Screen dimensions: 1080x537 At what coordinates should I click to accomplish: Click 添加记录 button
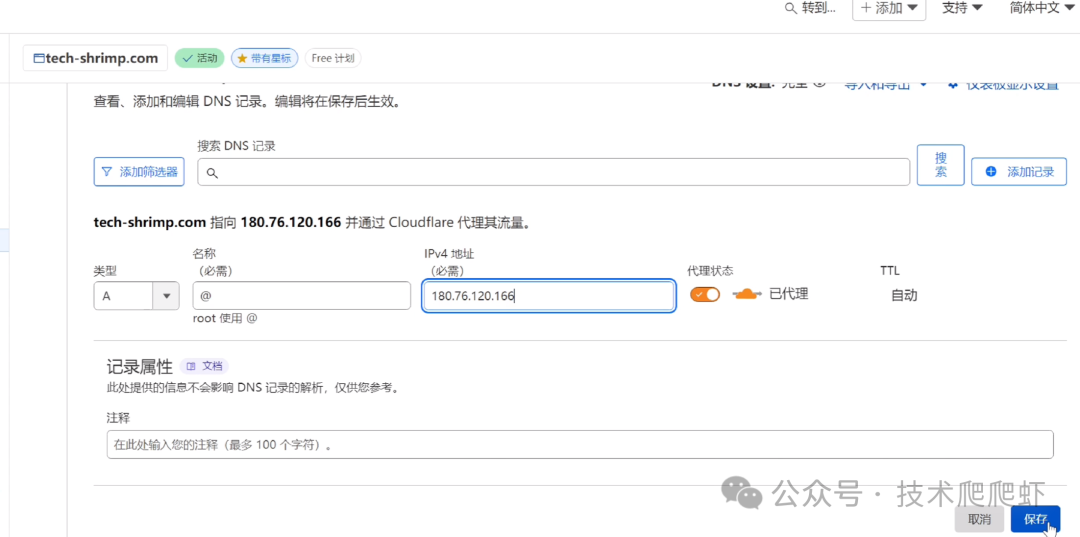(1019, 171)
